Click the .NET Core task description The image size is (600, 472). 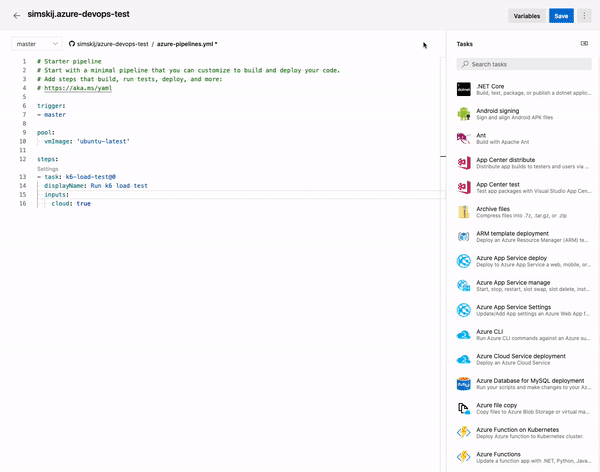coord(533,93)
